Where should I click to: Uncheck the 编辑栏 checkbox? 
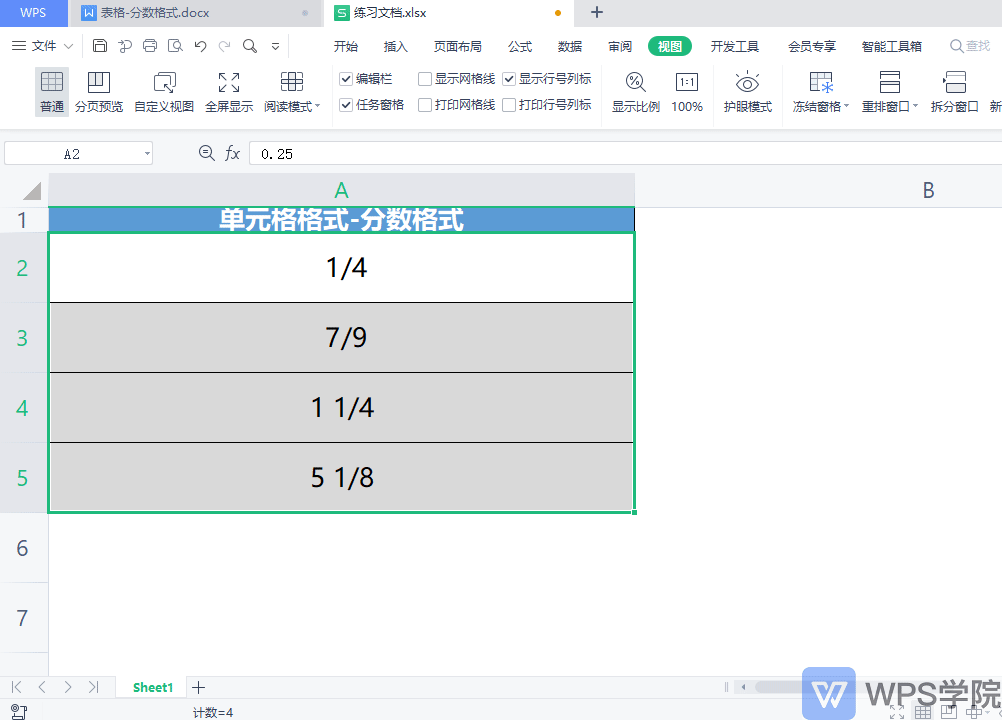click(x=346, y=79)
